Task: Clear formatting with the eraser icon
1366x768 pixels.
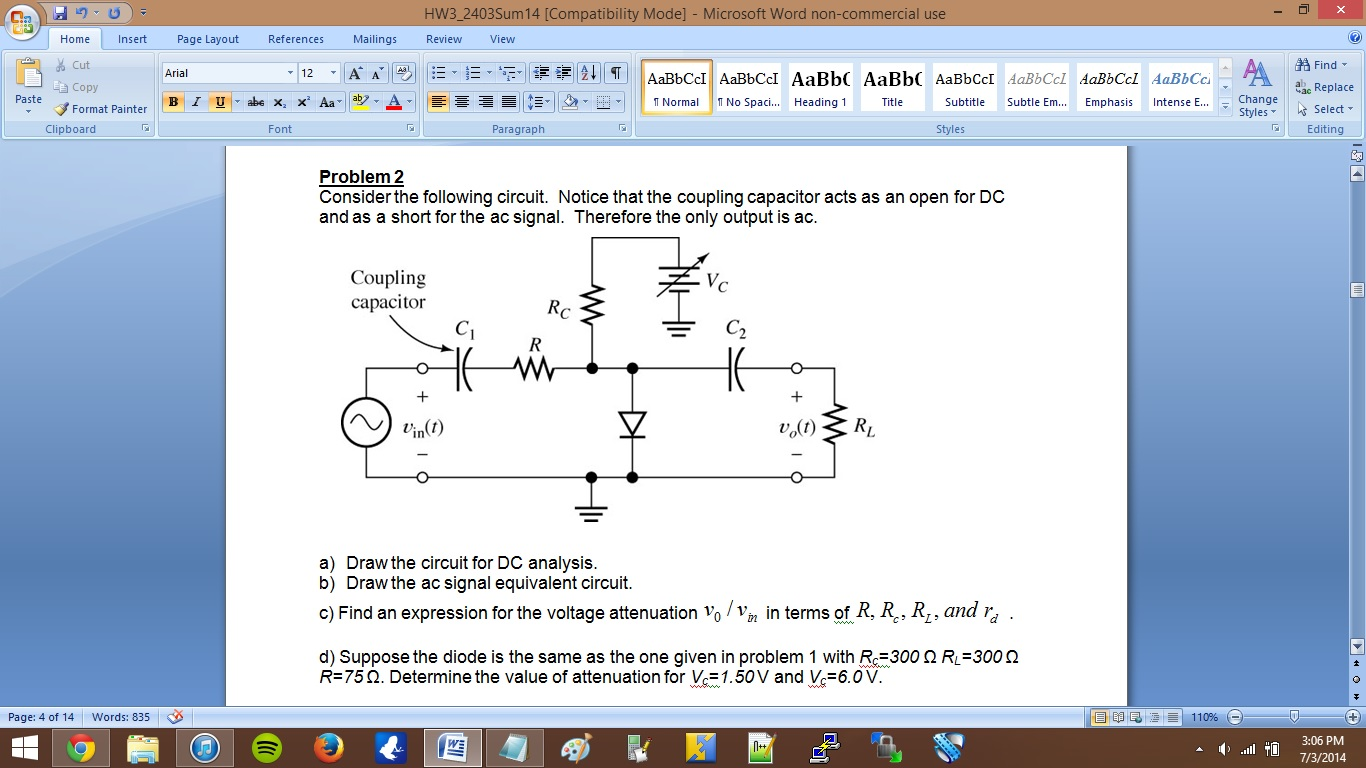Action: (x=405, y=73)
